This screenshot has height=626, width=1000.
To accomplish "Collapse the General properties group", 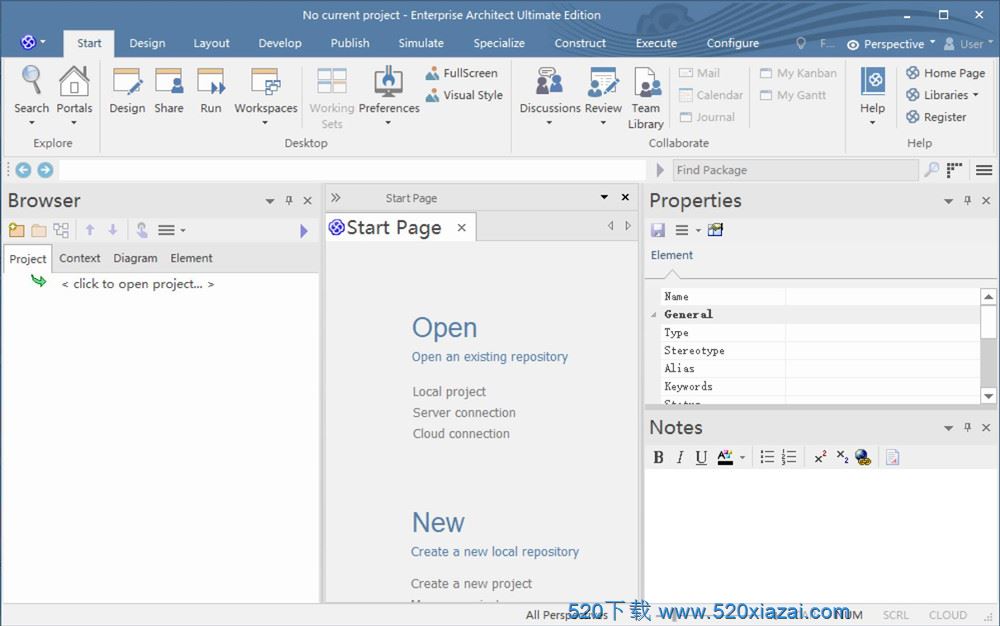I will (654, 314).
